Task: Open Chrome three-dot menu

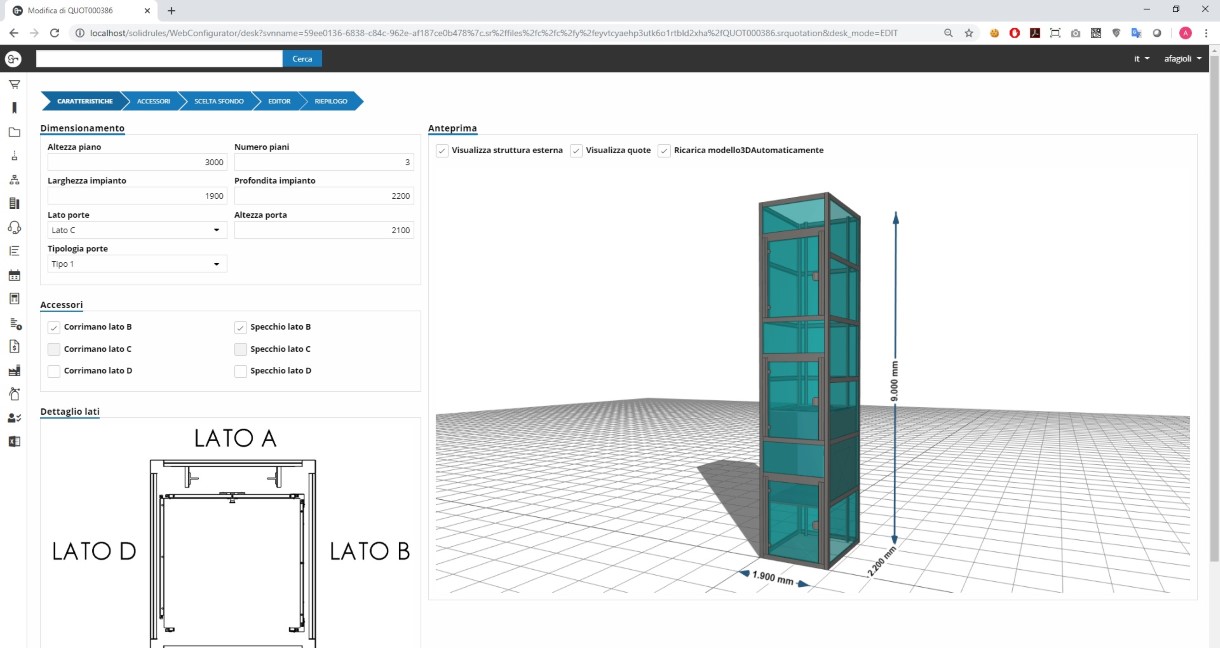Action: [x=1207, y=33]
